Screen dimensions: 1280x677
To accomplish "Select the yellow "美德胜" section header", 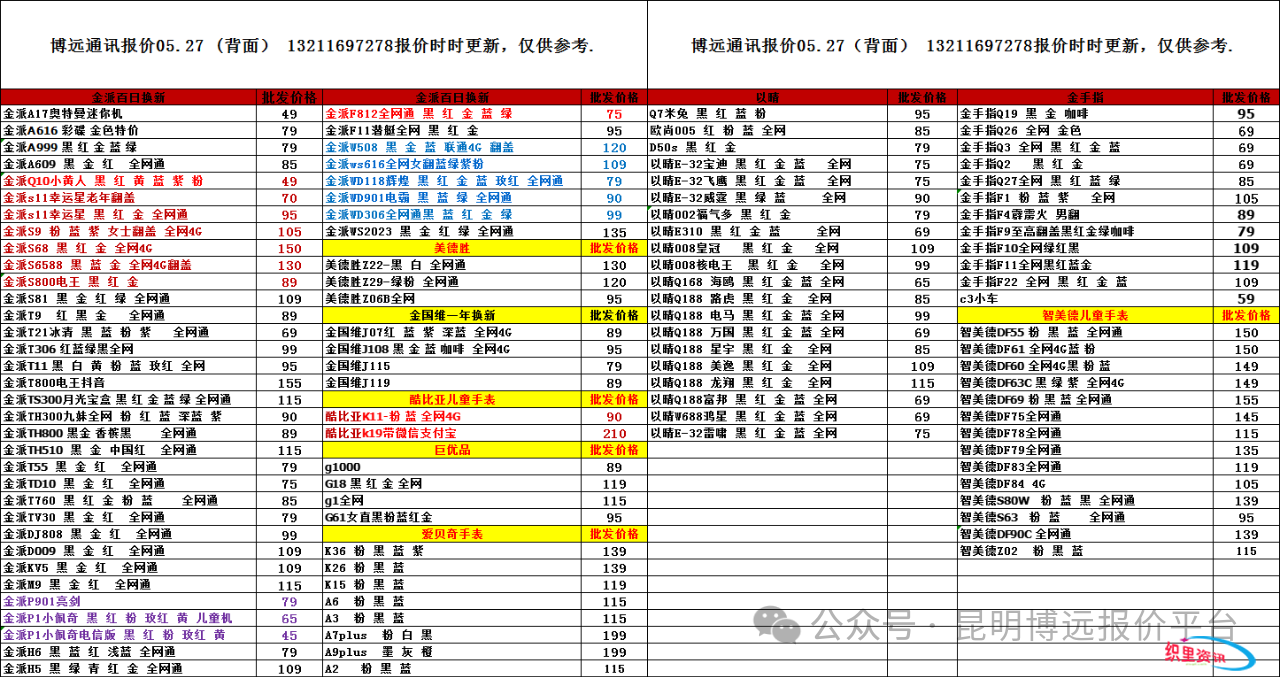I will pos(452,248).
